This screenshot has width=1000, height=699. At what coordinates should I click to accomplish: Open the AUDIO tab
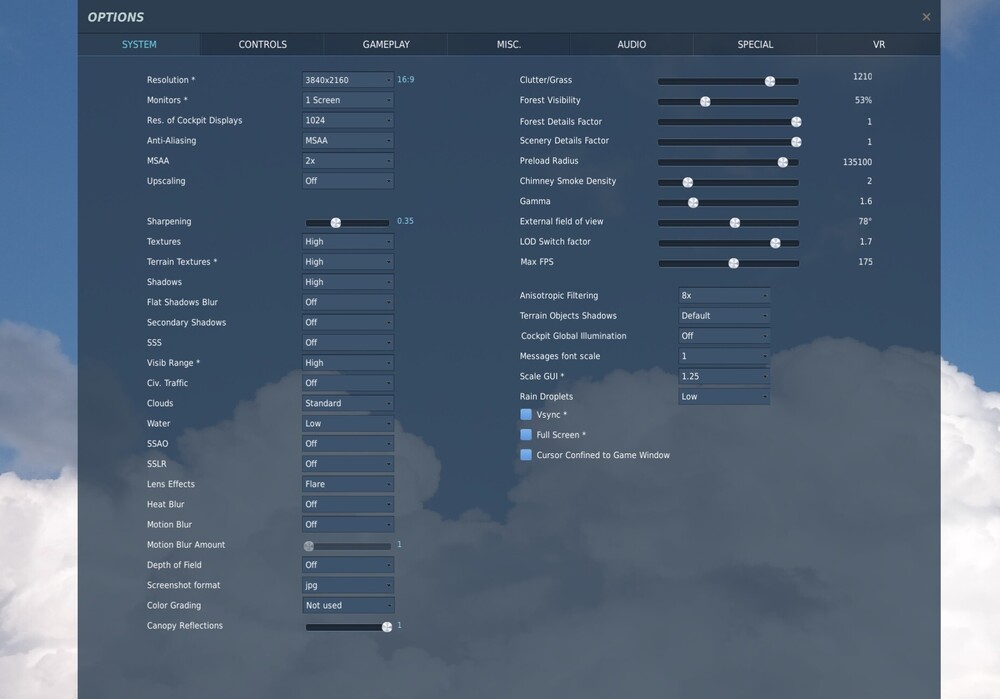(631, 45)
